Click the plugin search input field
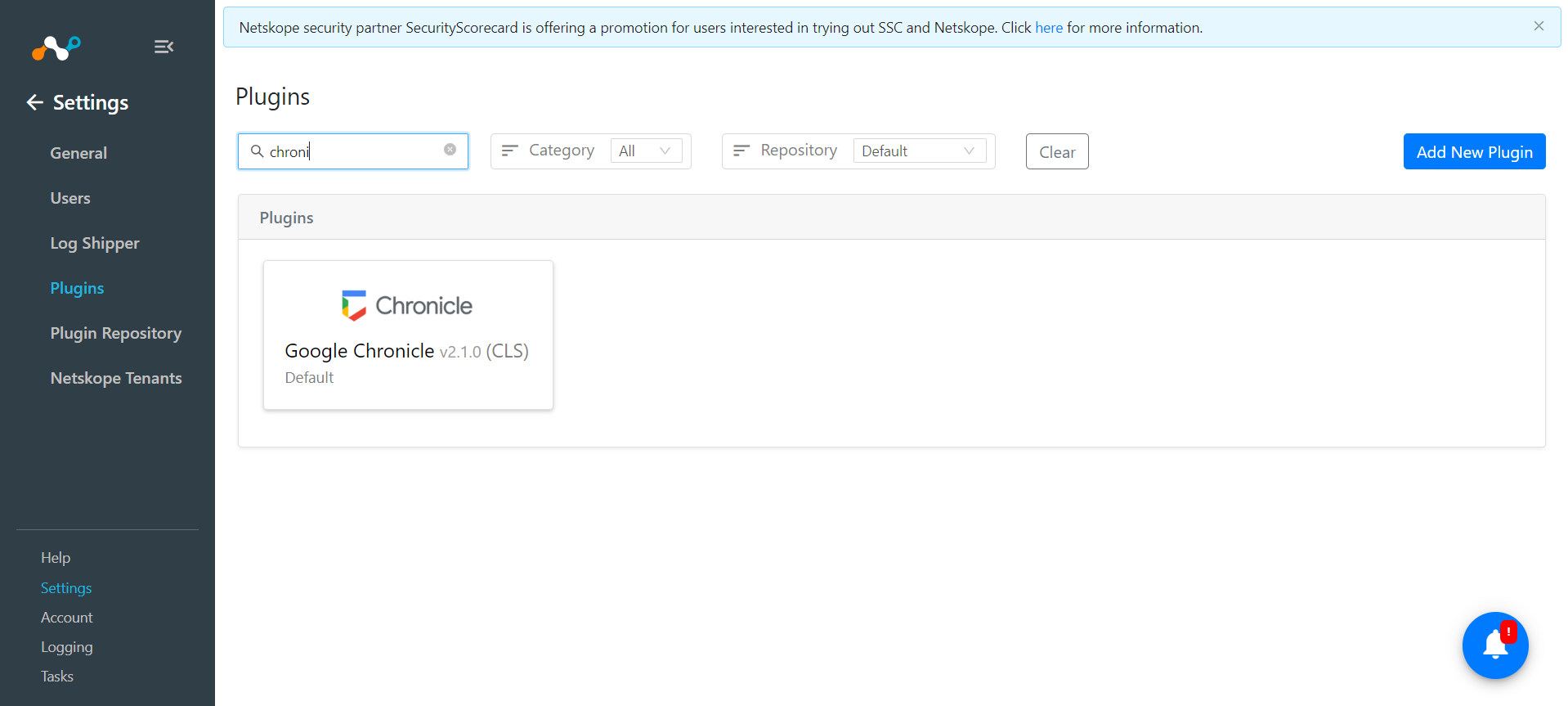The height and width of the screenshot is (706, 1568). click(x=353, y=151)
